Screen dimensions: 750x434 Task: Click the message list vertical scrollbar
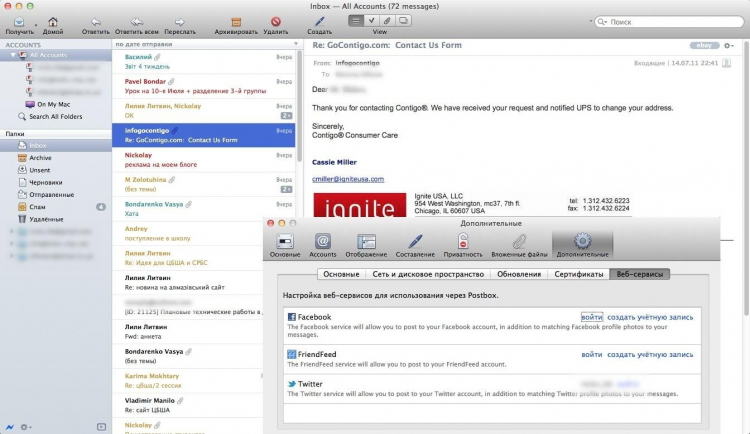tap(299, 106)
